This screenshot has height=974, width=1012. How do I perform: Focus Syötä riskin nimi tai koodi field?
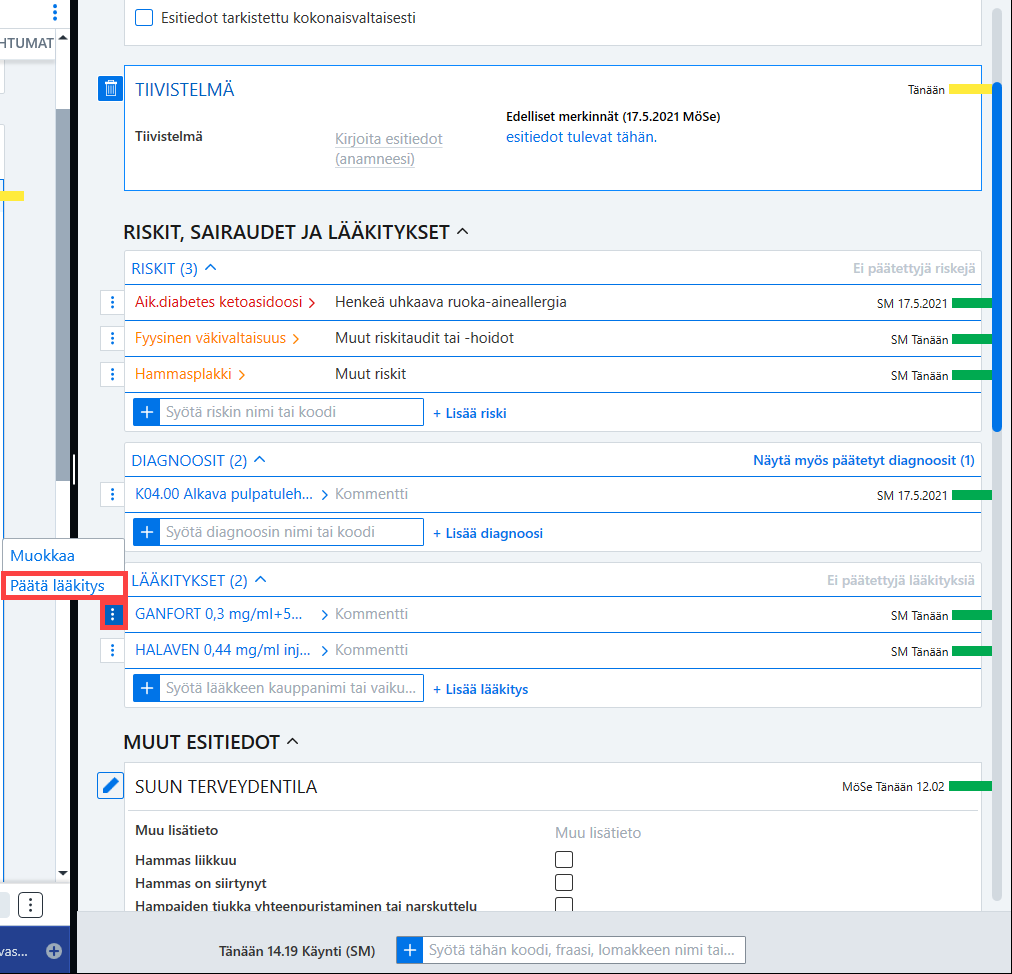pyautogui.click(x=291, y=412)
